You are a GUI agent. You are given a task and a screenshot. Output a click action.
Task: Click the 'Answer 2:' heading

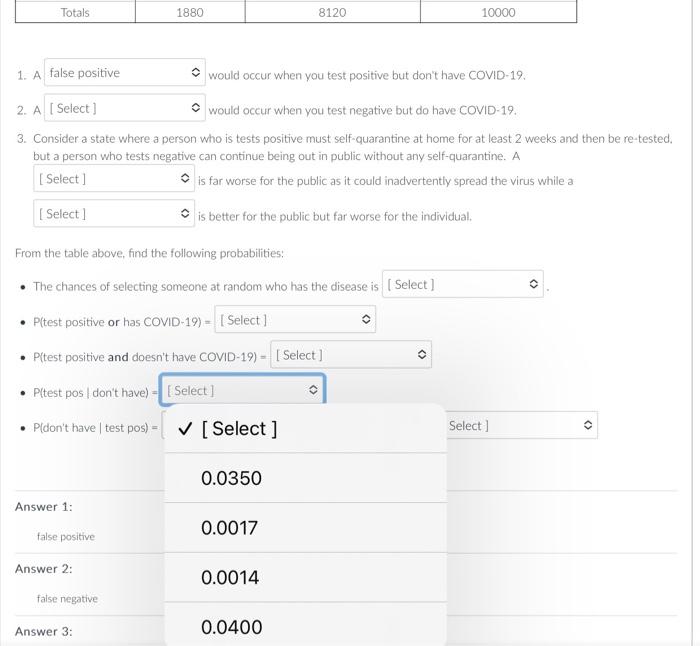44,569
